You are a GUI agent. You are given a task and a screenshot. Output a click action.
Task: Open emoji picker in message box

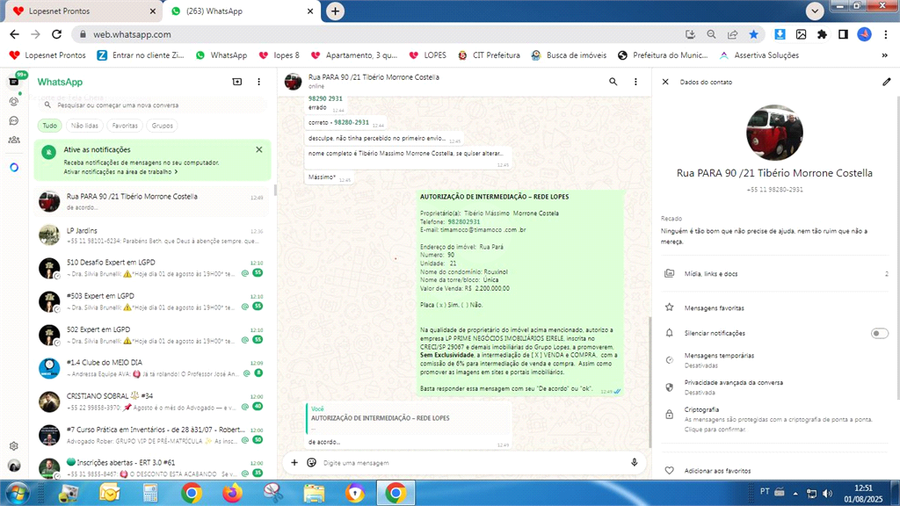pos(312,462)
